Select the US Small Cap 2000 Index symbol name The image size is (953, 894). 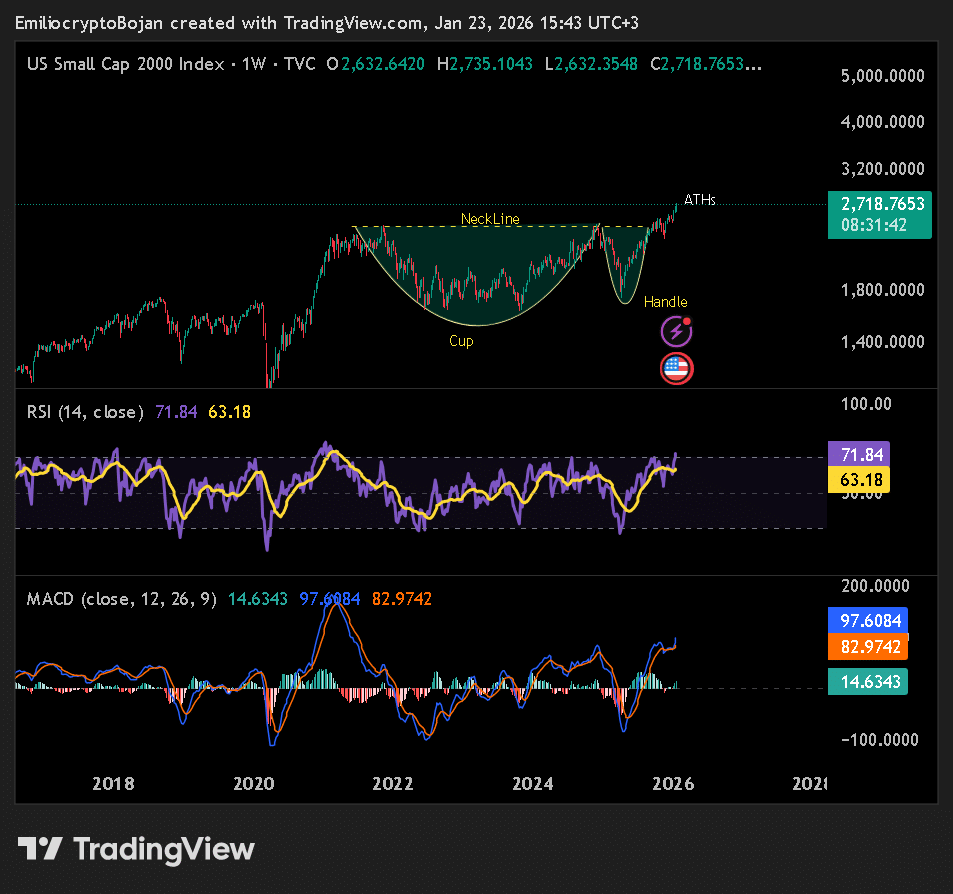[125, 64]
